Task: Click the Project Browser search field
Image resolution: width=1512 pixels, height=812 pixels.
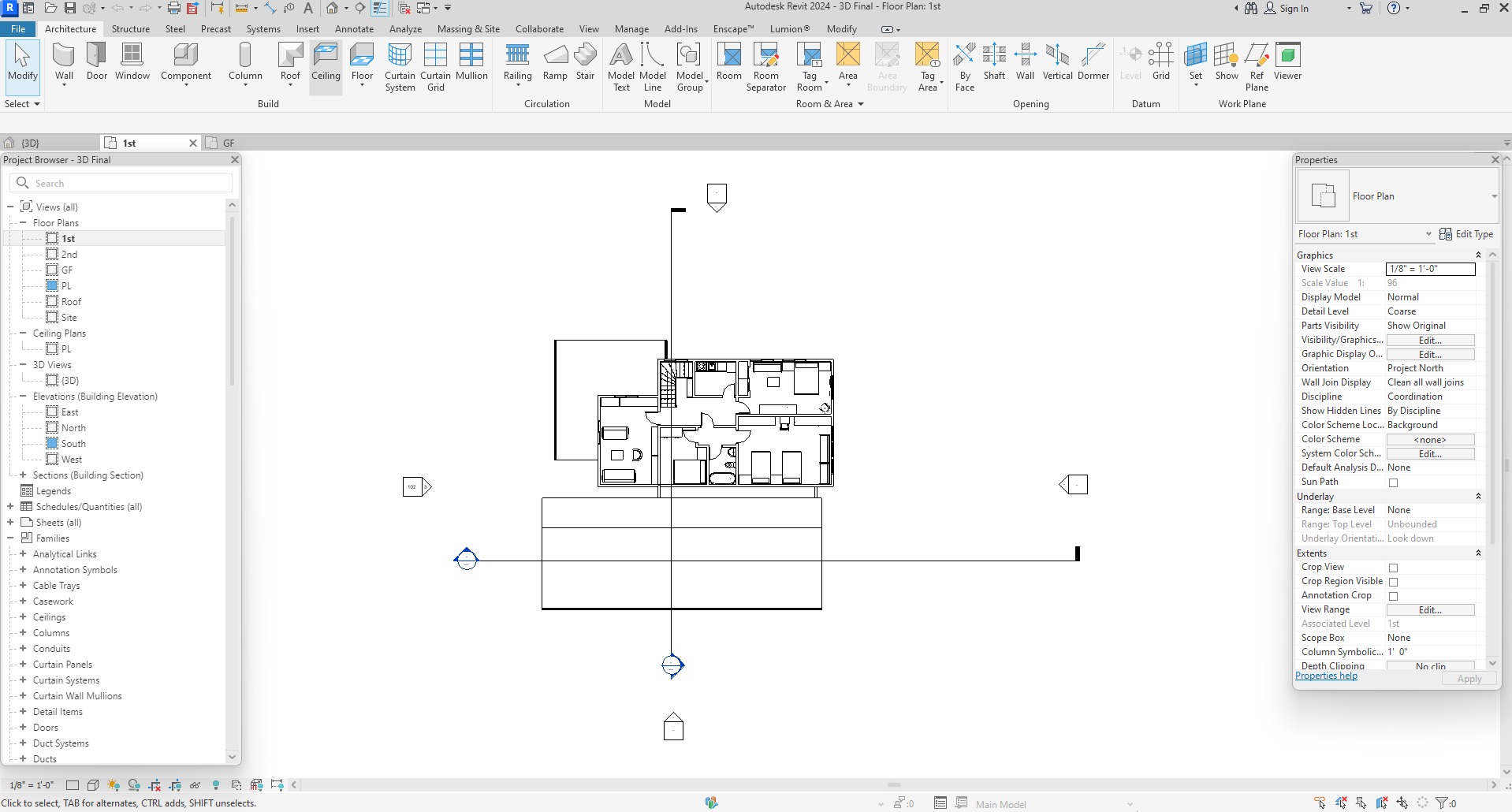Action: coord(121,183)
